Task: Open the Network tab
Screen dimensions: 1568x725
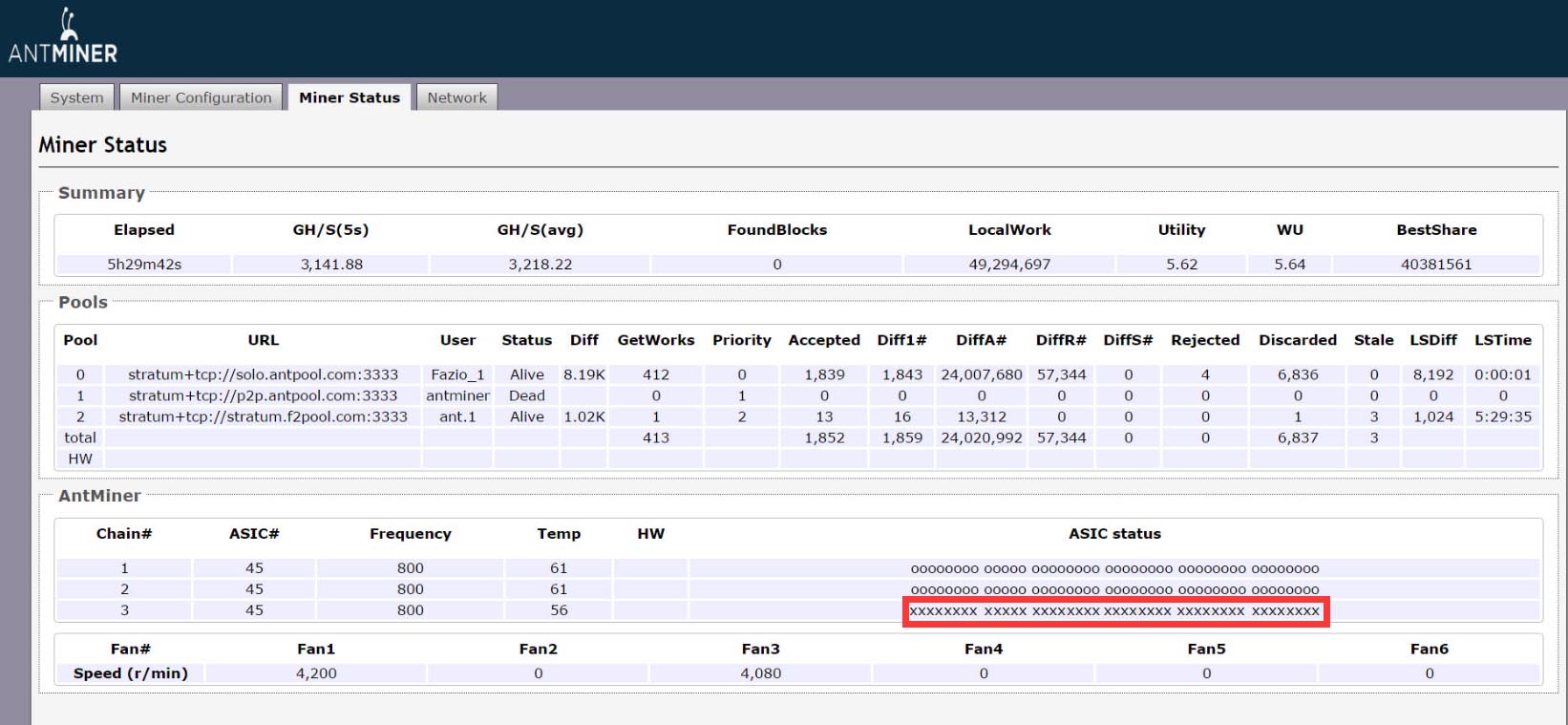Action: [456, 97]
